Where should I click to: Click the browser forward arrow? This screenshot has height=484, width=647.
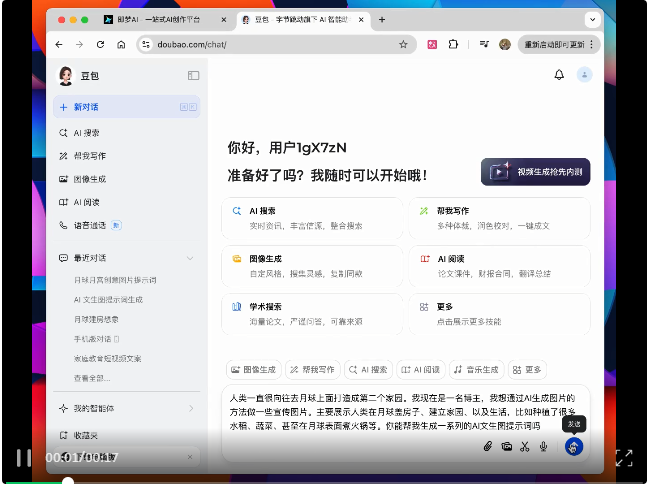coord(79,45)
